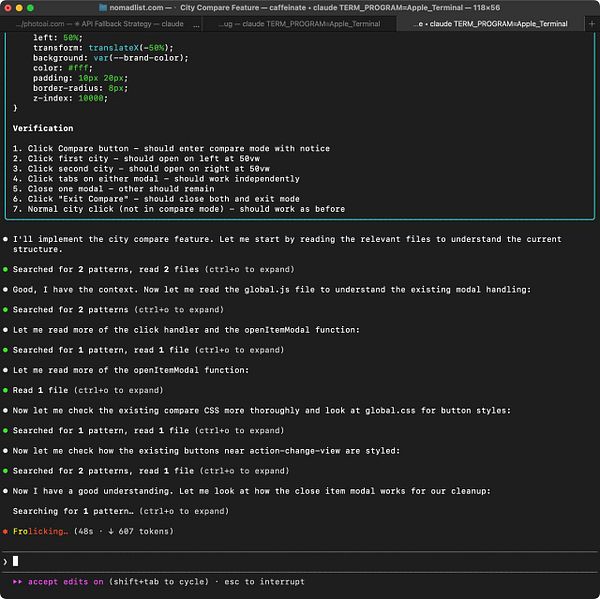
Task: Click 'I'll implement the city compare feature' message
Action: (287, 244)
